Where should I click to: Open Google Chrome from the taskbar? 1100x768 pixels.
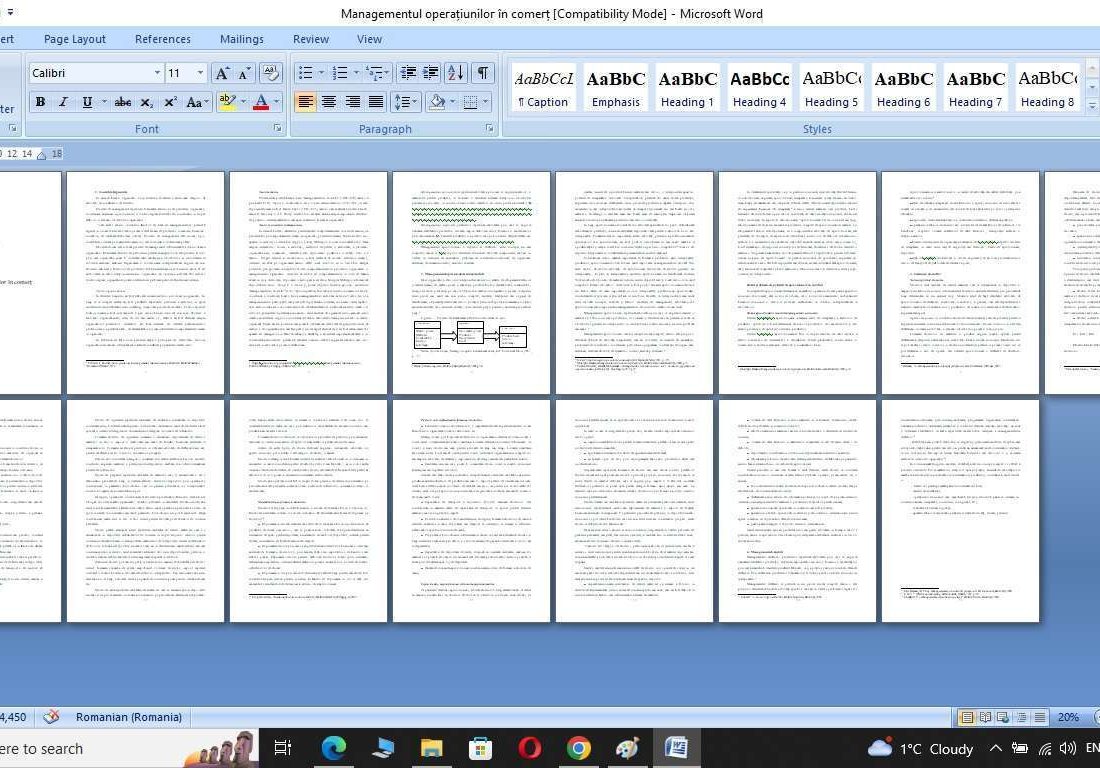tap(578, 748)
